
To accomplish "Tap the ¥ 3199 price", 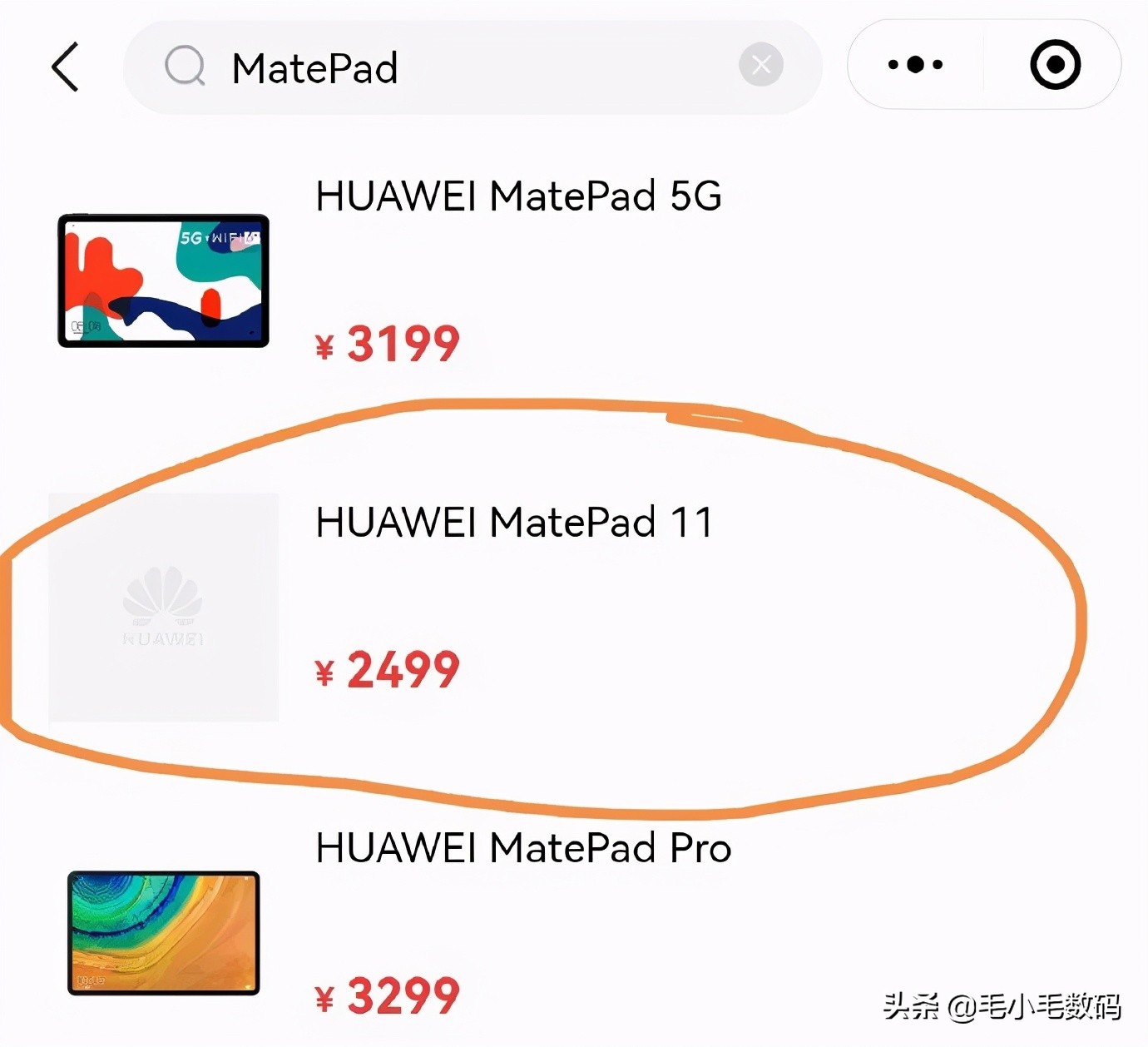I will pos(388,344).
